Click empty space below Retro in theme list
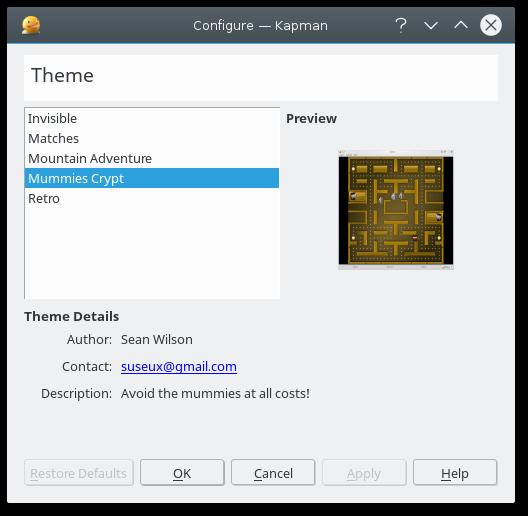Viewport: 528px width, 516px height. pos(152,253)
